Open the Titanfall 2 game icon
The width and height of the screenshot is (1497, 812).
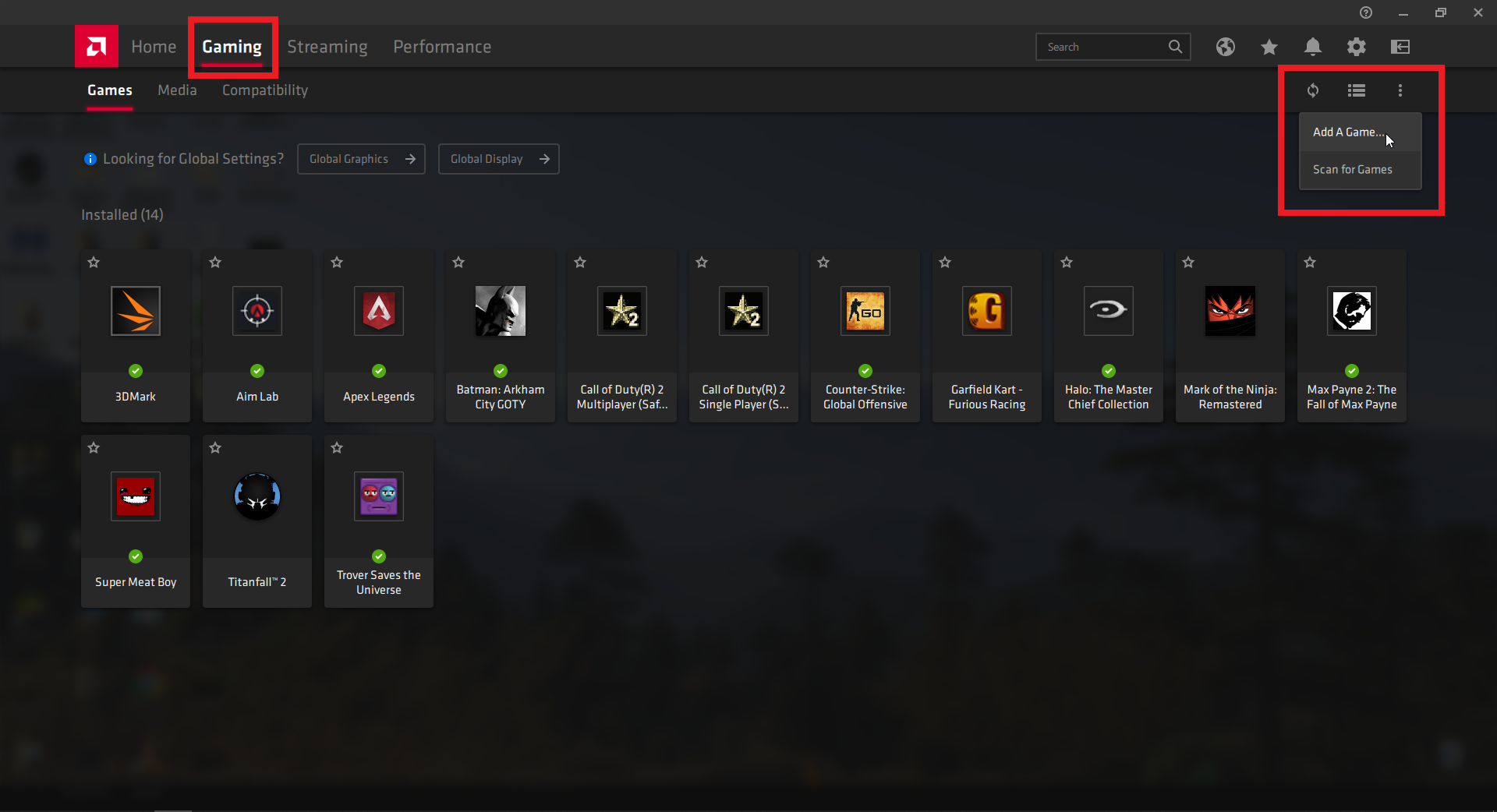257,496
